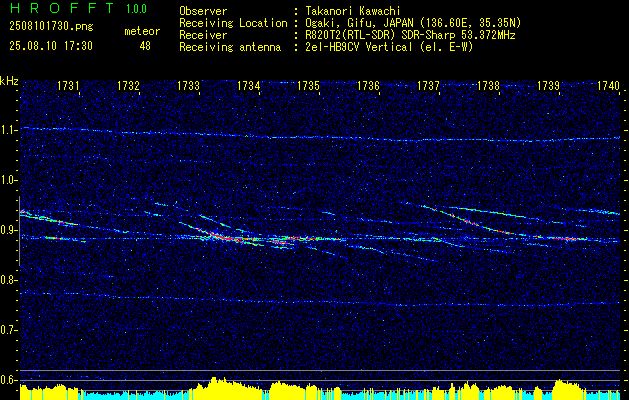Click the version number 1.0.0
This screenshot has width=629, height=400.
tap(136, 9)
